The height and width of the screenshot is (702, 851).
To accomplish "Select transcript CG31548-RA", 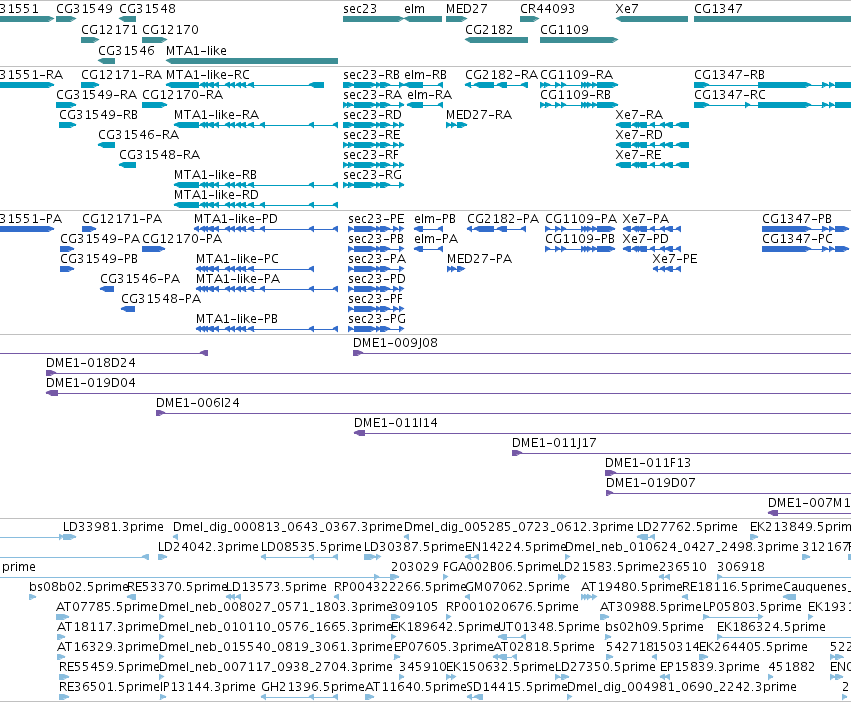I will pos(128,165).
